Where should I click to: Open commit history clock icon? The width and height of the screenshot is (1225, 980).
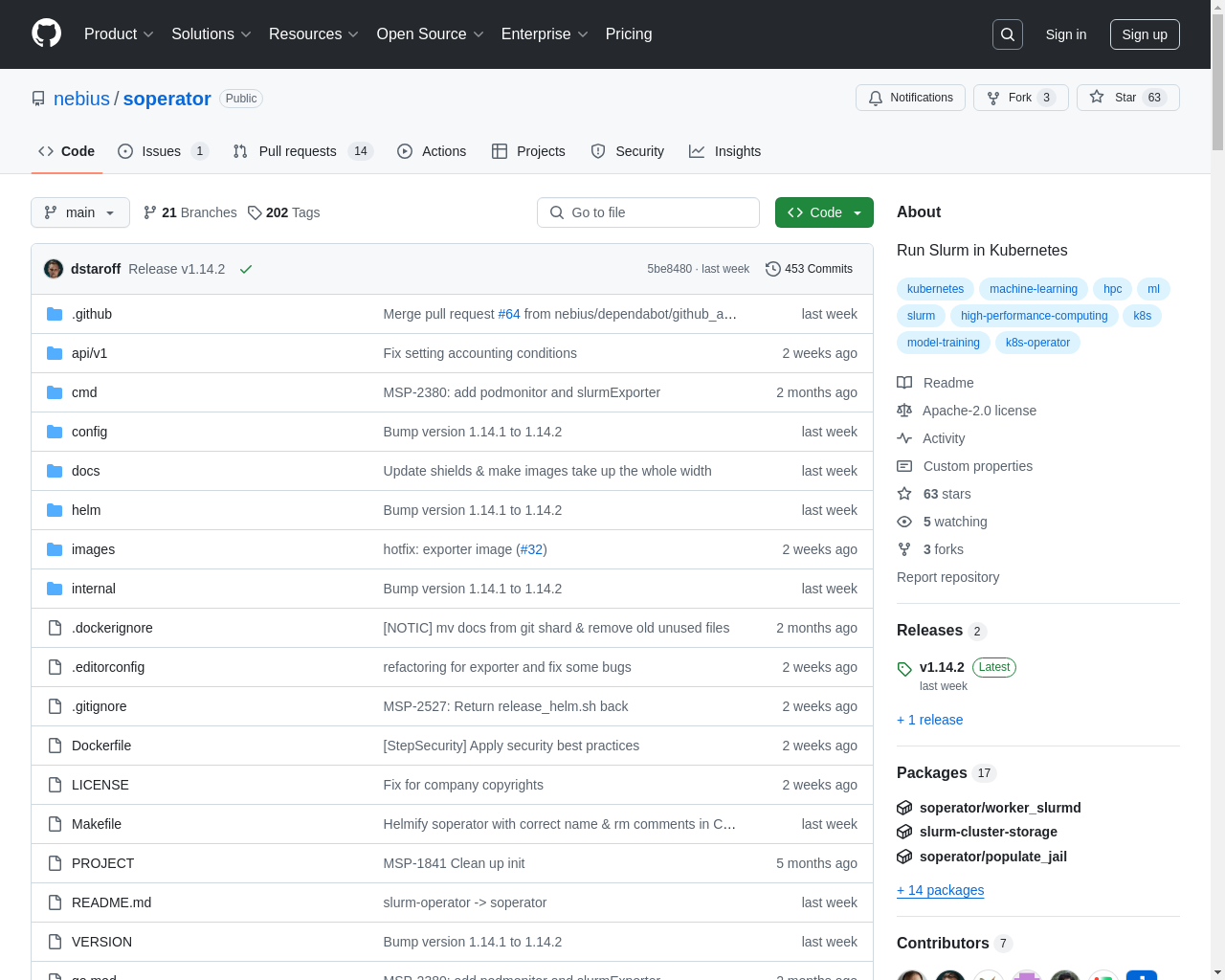(x=773, y=269)
